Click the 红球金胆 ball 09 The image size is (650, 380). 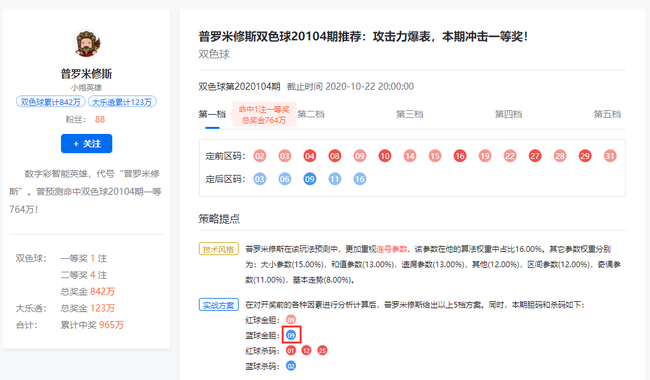point(291,320)
